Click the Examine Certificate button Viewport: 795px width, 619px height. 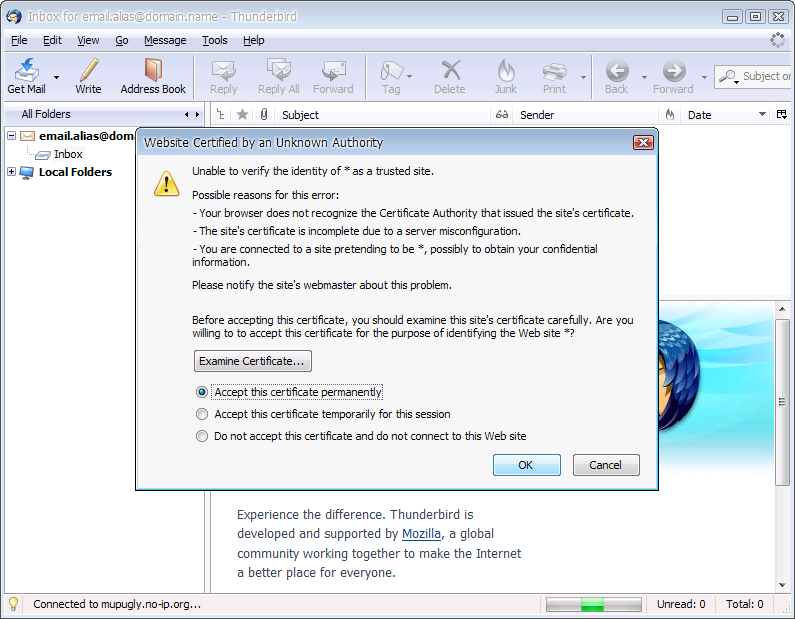pos(253,361)
